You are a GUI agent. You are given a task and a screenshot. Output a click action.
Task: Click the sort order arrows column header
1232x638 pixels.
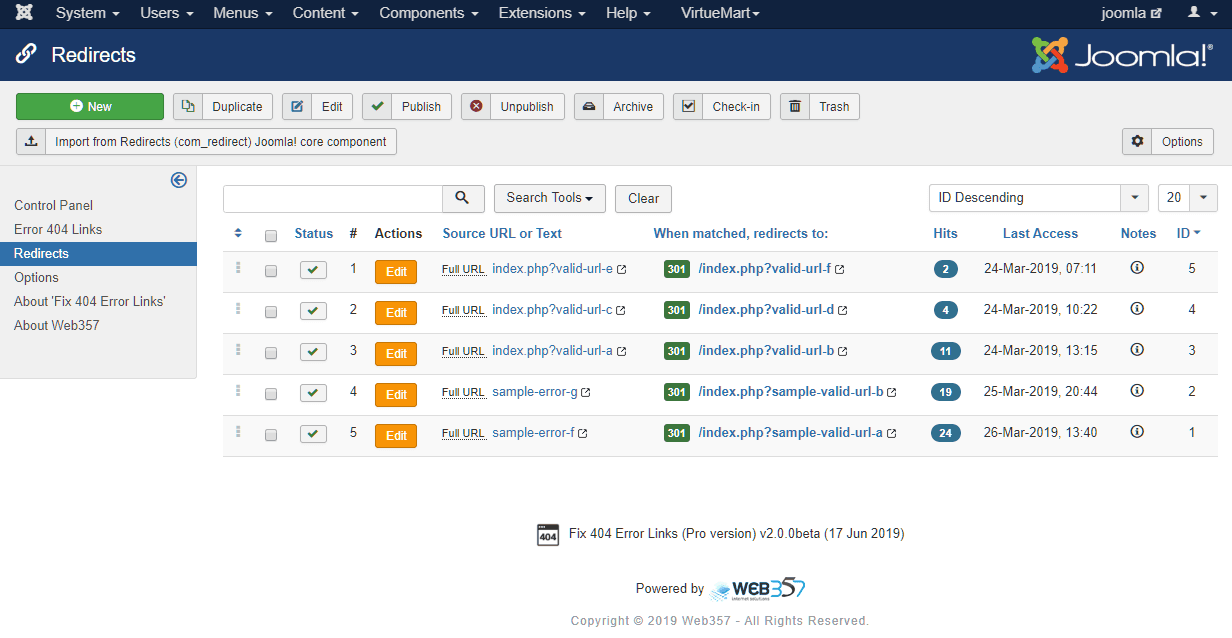pos(238,234)
